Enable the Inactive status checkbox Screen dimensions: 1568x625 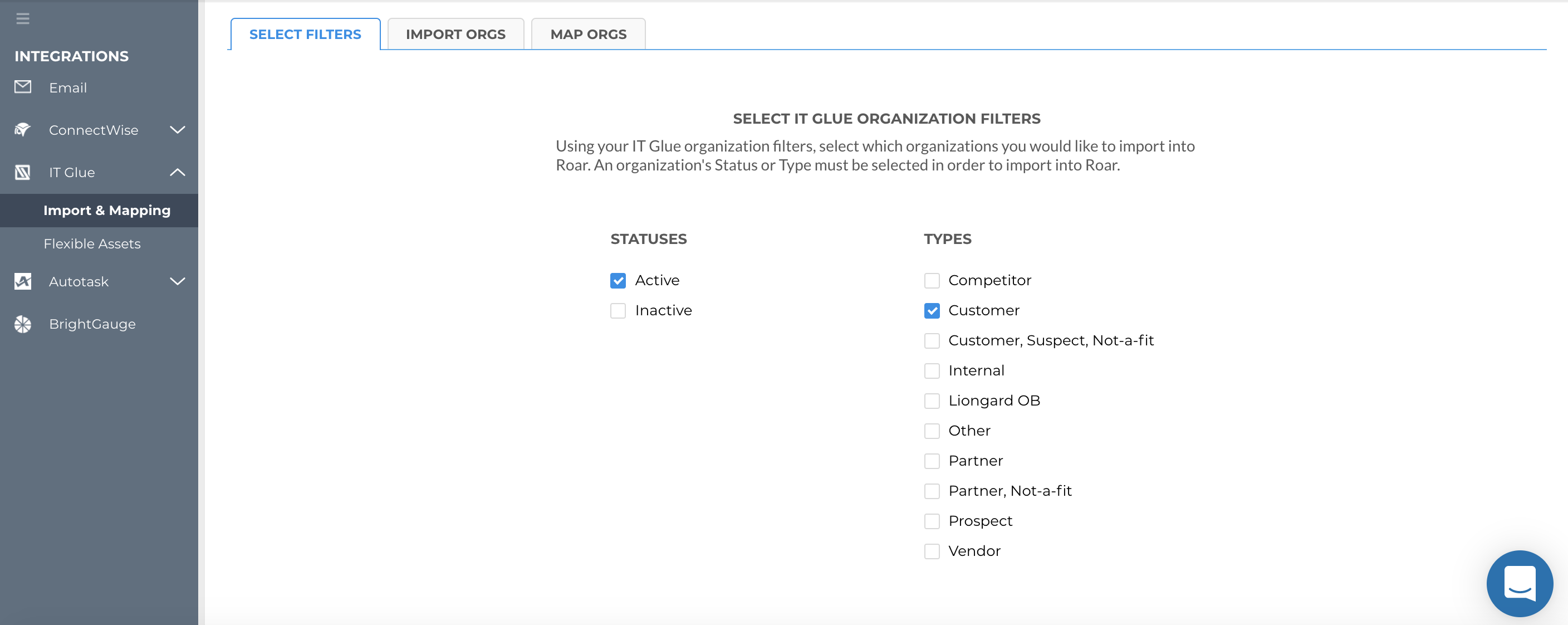point(618,311)
